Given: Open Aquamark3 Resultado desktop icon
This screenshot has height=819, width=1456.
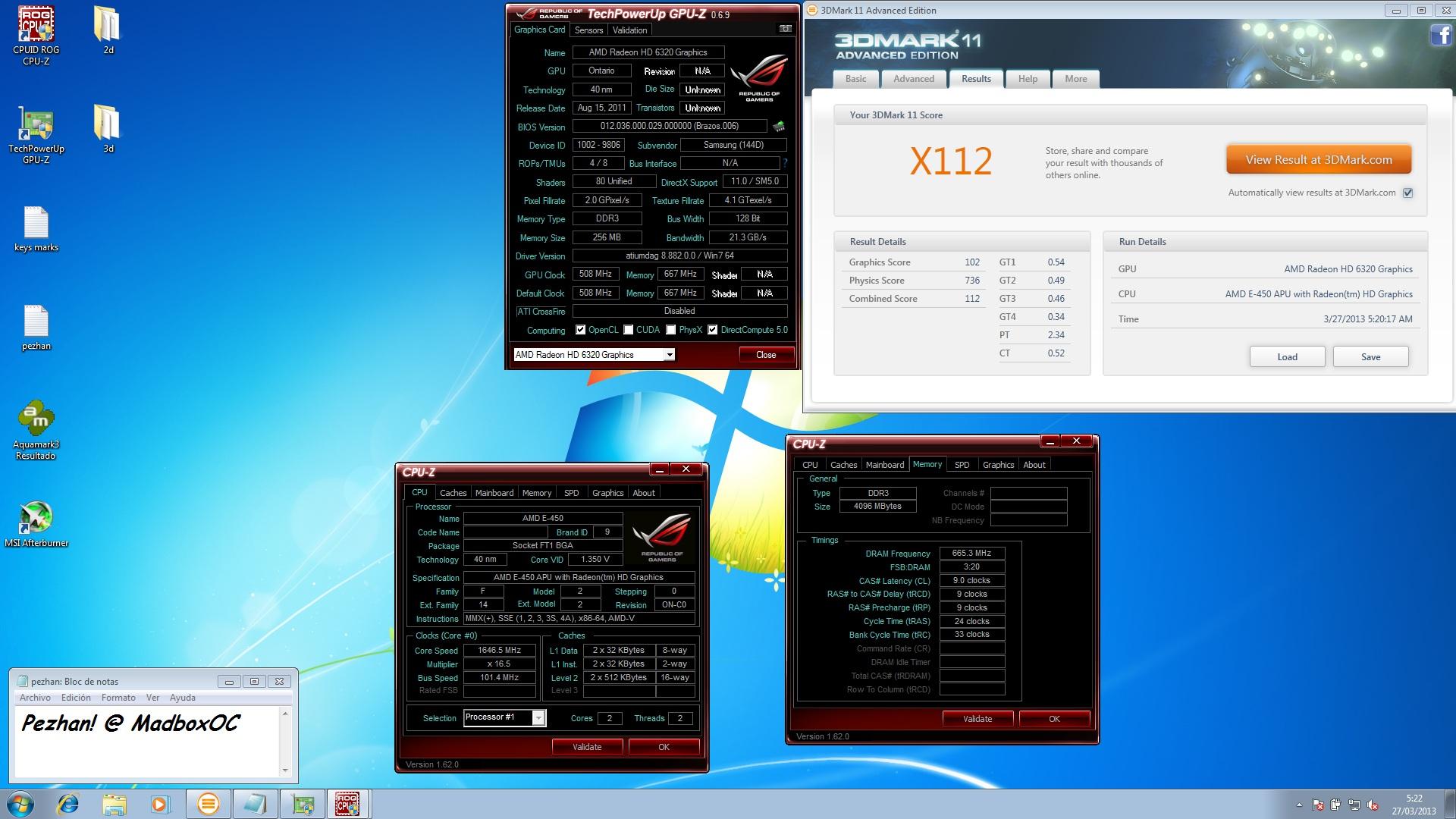Looking at the screenshot, I should 36,429.
